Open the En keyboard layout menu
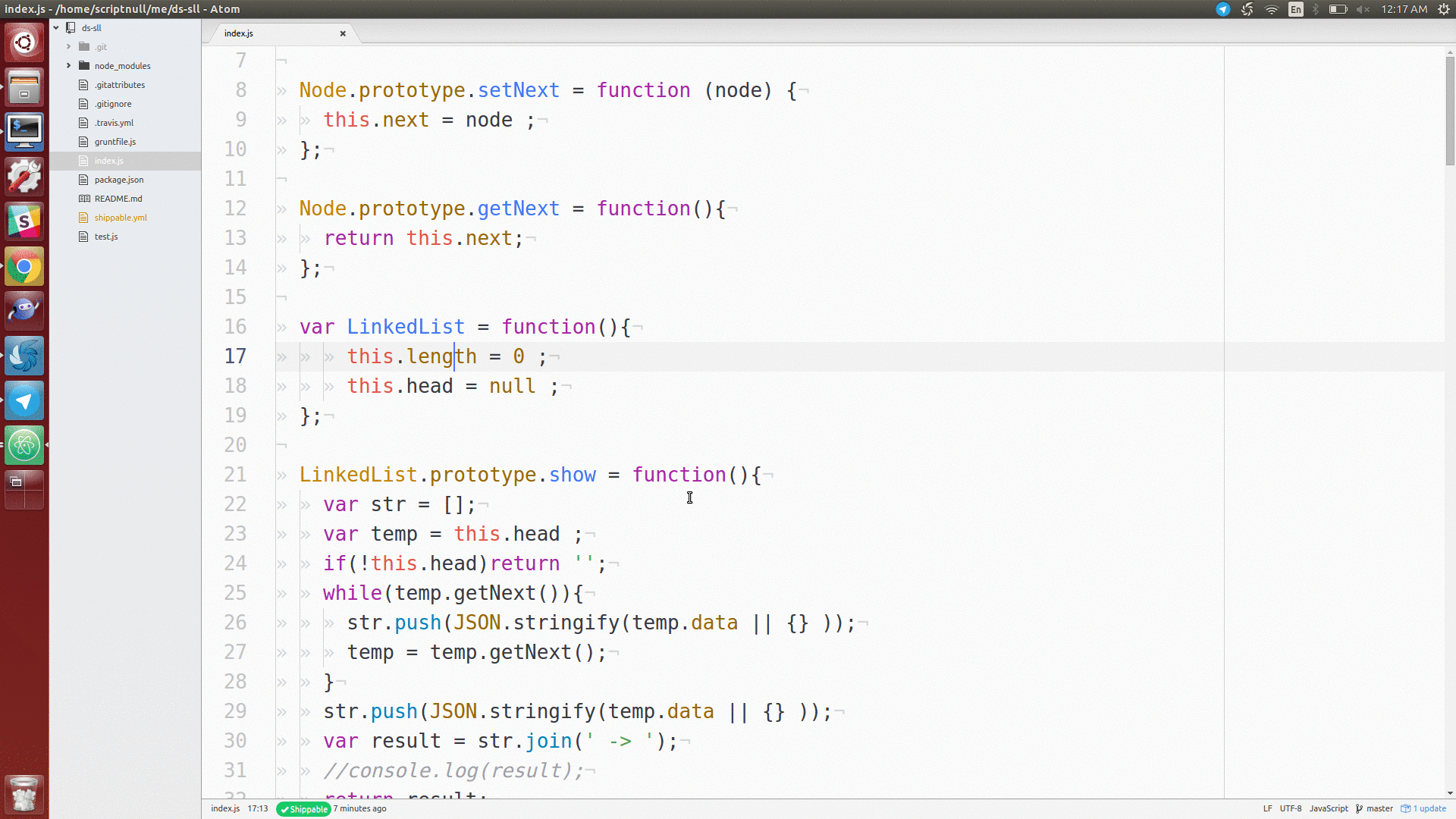This screenshot has width=1456, height=819. pos(1296,9)
